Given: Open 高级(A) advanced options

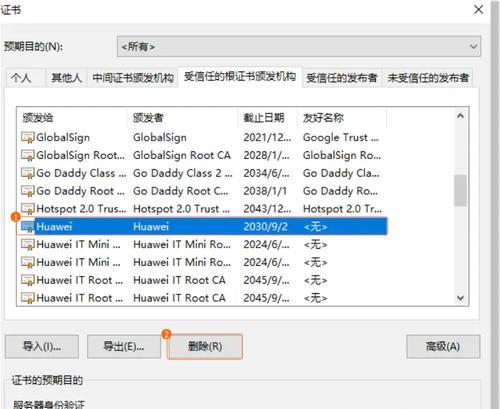Looking at the screenshot, I should (x=443, y=347).
